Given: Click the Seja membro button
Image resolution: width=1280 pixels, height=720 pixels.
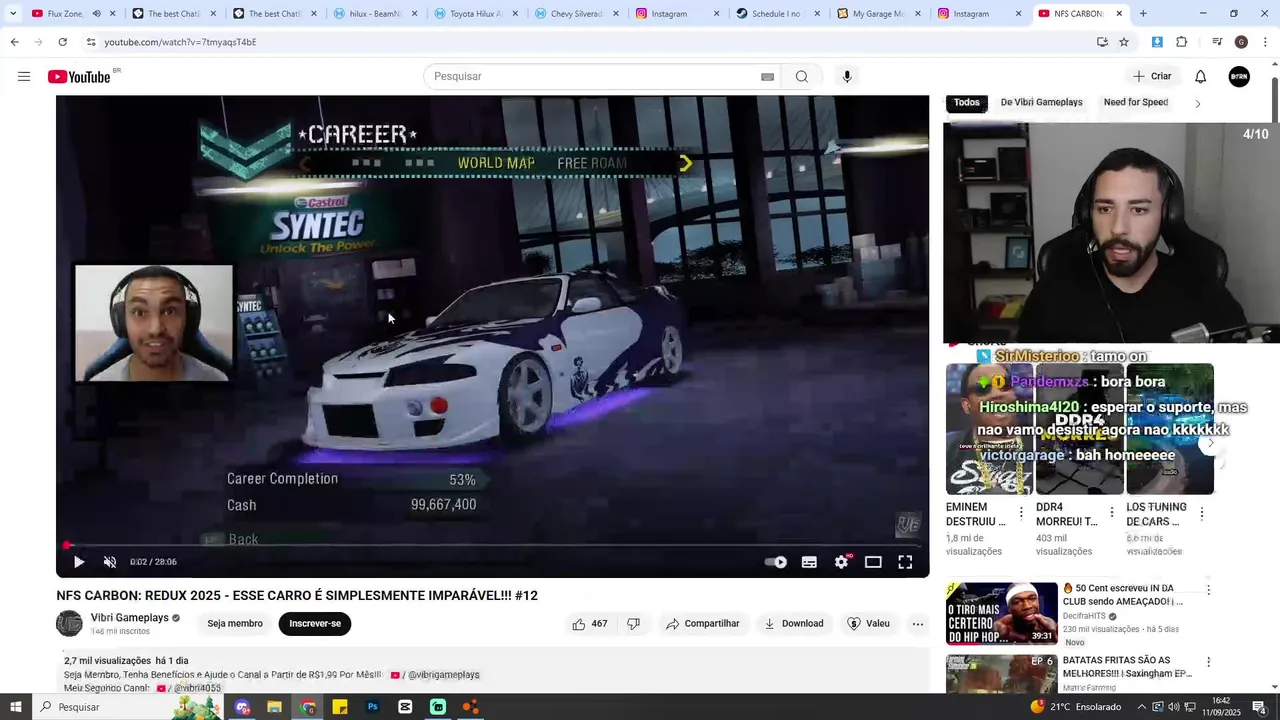Looking at the screenshot, I should click(235, 624).
